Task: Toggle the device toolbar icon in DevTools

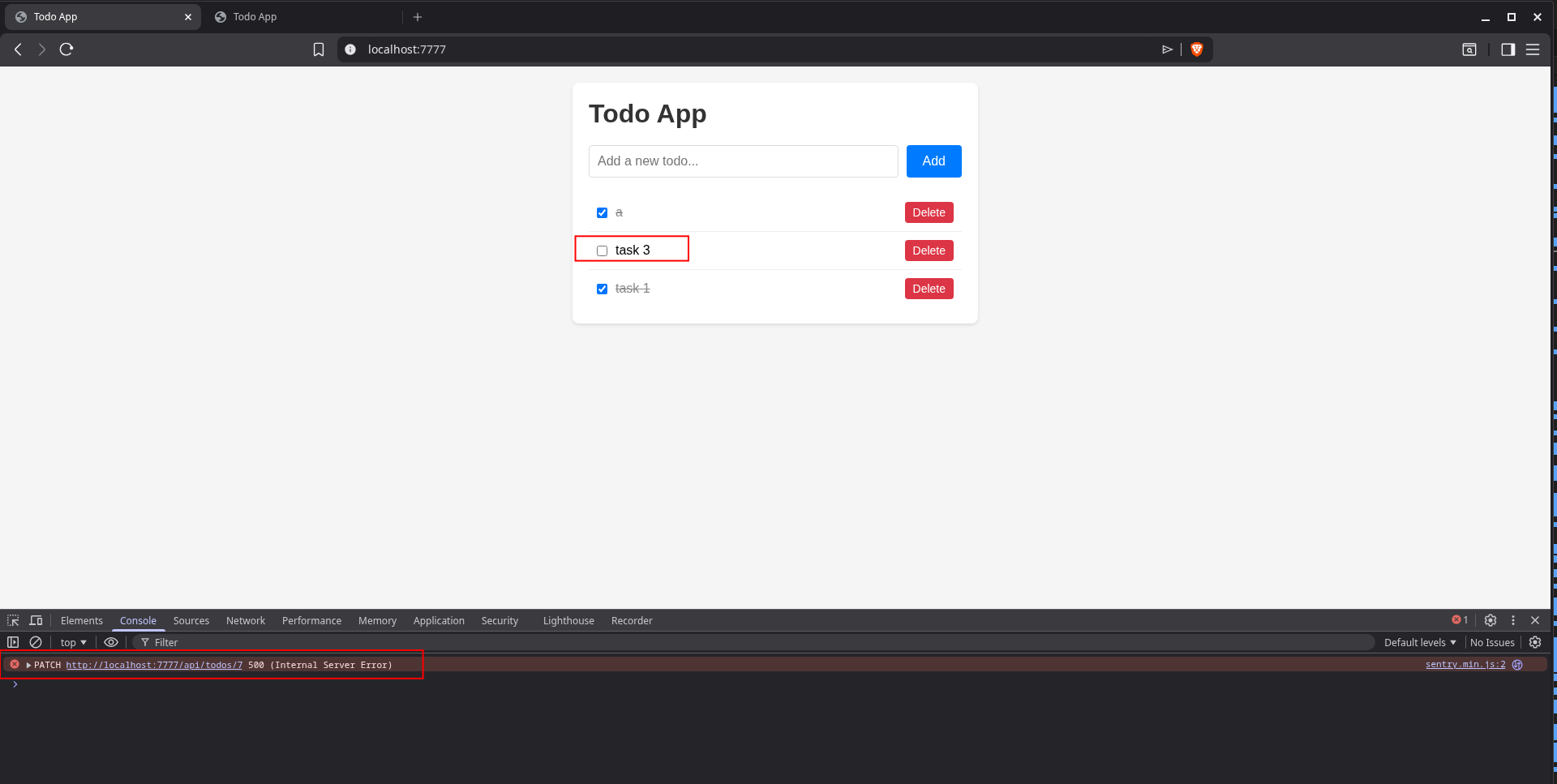Action: pos(36,620)
